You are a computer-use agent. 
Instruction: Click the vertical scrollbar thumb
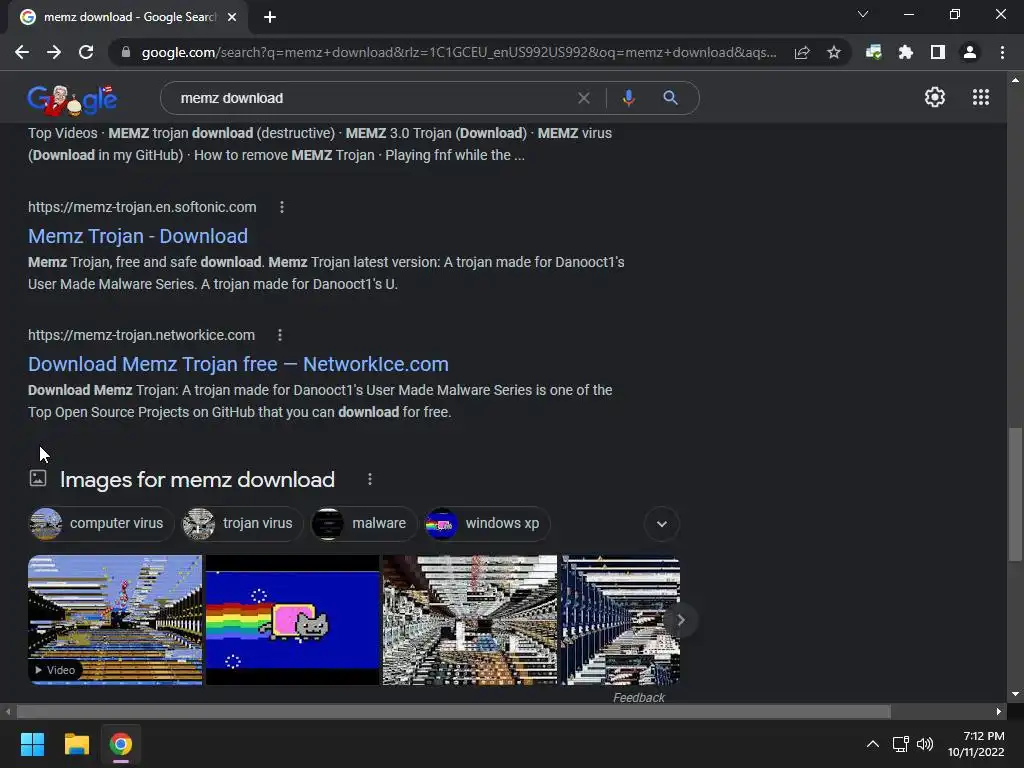[x=1015, y=494]
